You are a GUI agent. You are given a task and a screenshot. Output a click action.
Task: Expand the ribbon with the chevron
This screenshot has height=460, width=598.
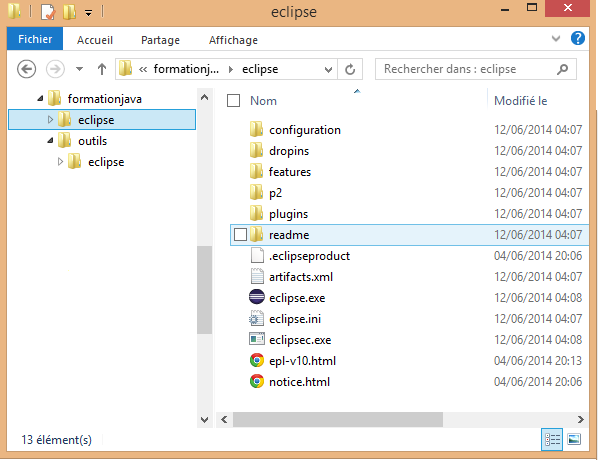tap(556, 39)
